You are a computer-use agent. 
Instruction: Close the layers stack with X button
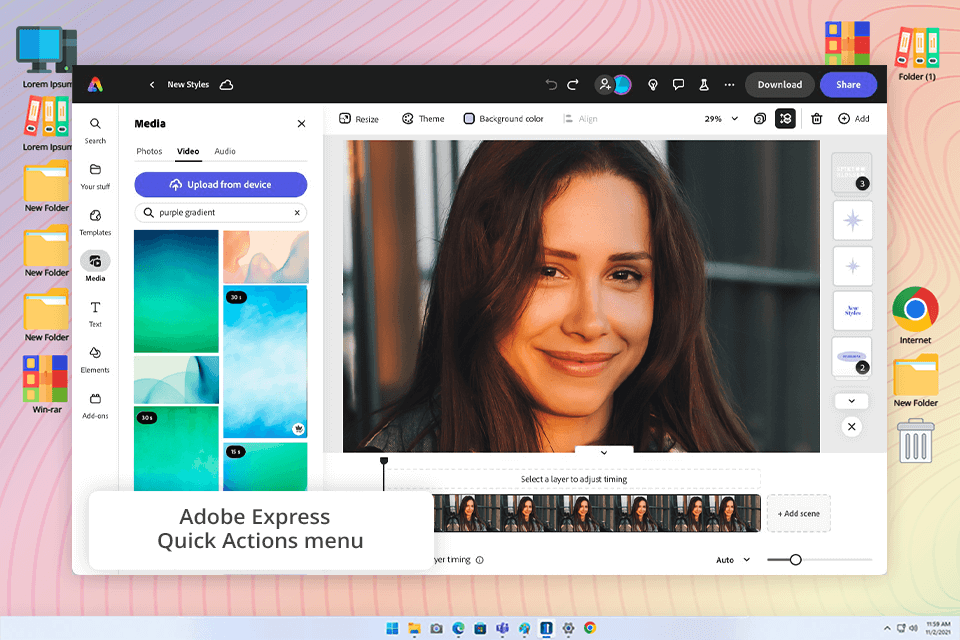pyautogui.click(x=852, y=427)
